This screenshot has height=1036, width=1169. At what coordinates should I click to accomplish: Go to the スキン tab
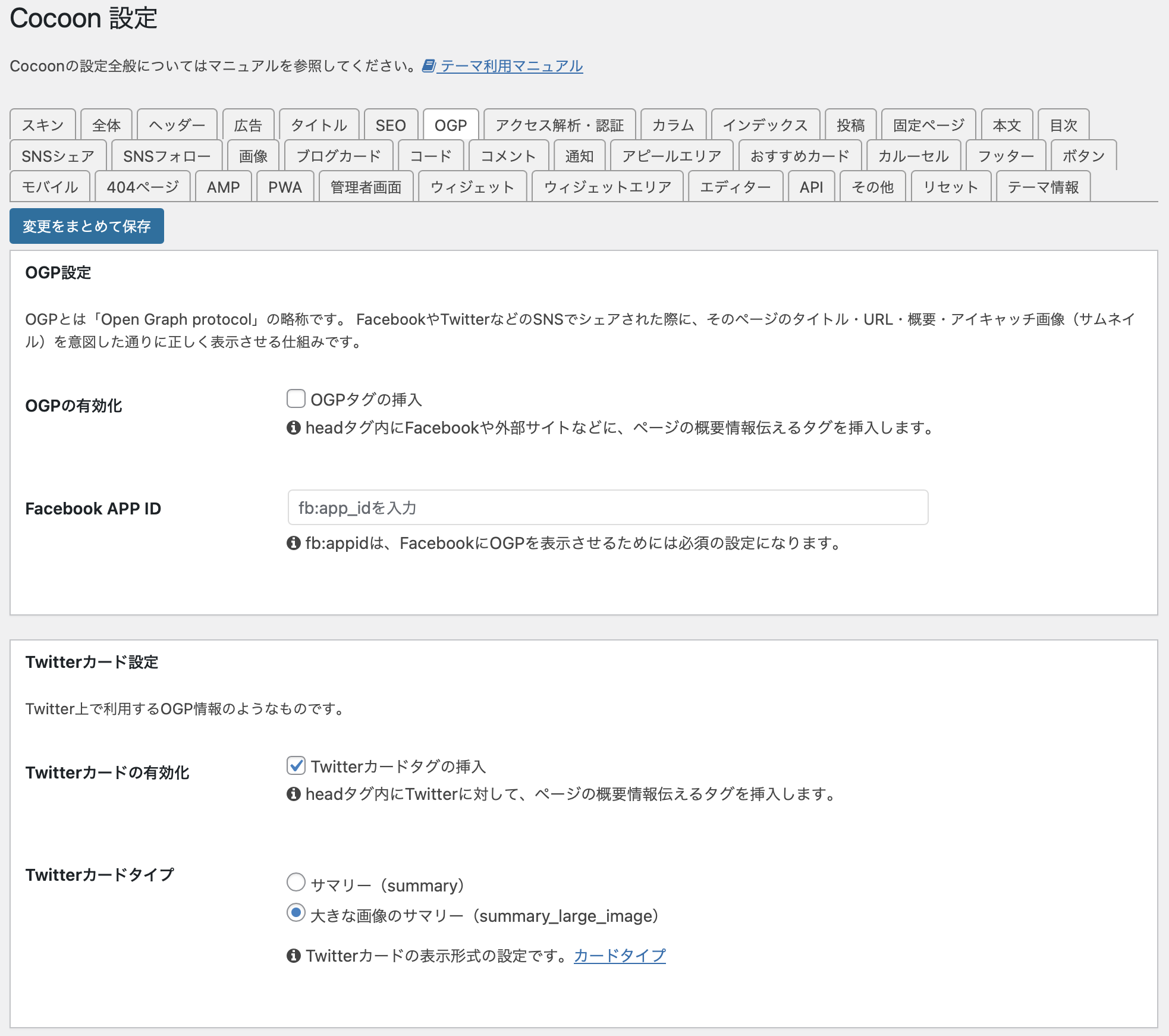(x=43, y=125)
